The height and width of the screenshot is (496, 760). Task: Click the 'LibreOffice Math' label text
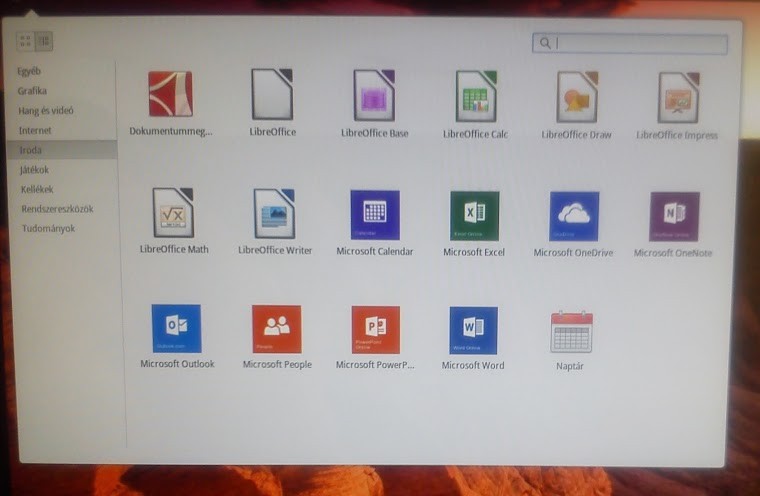[x=174, y=249]
